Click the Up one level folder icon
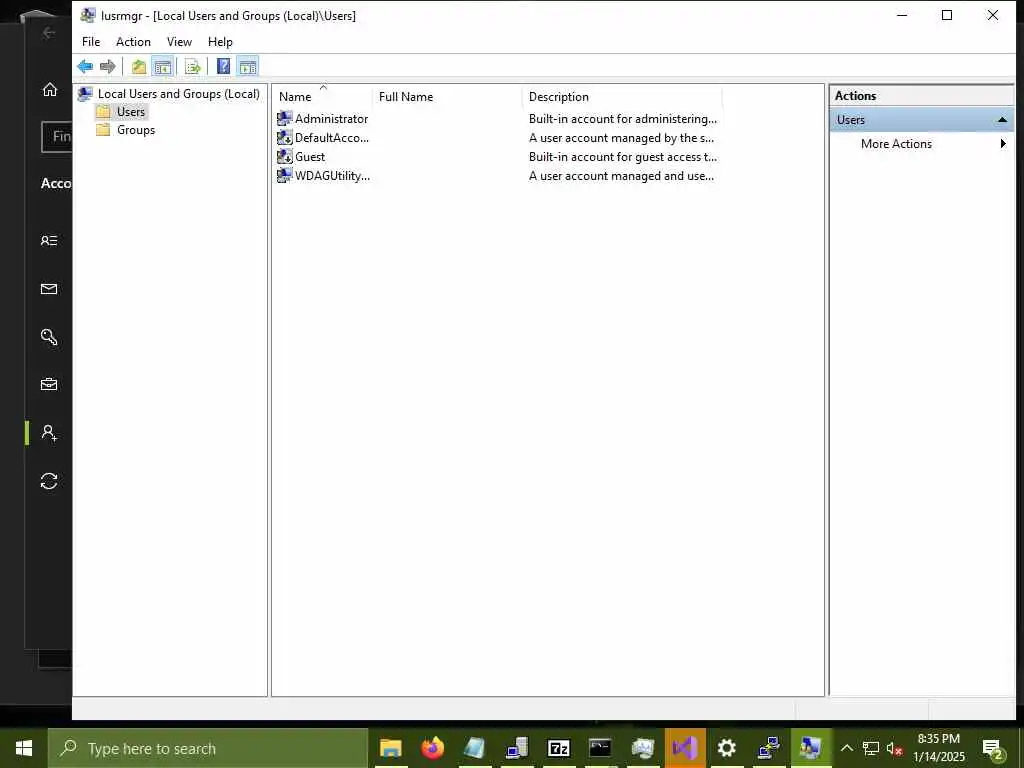The height and width of the screenshot is (768, 1024). (x=138, y=66)
